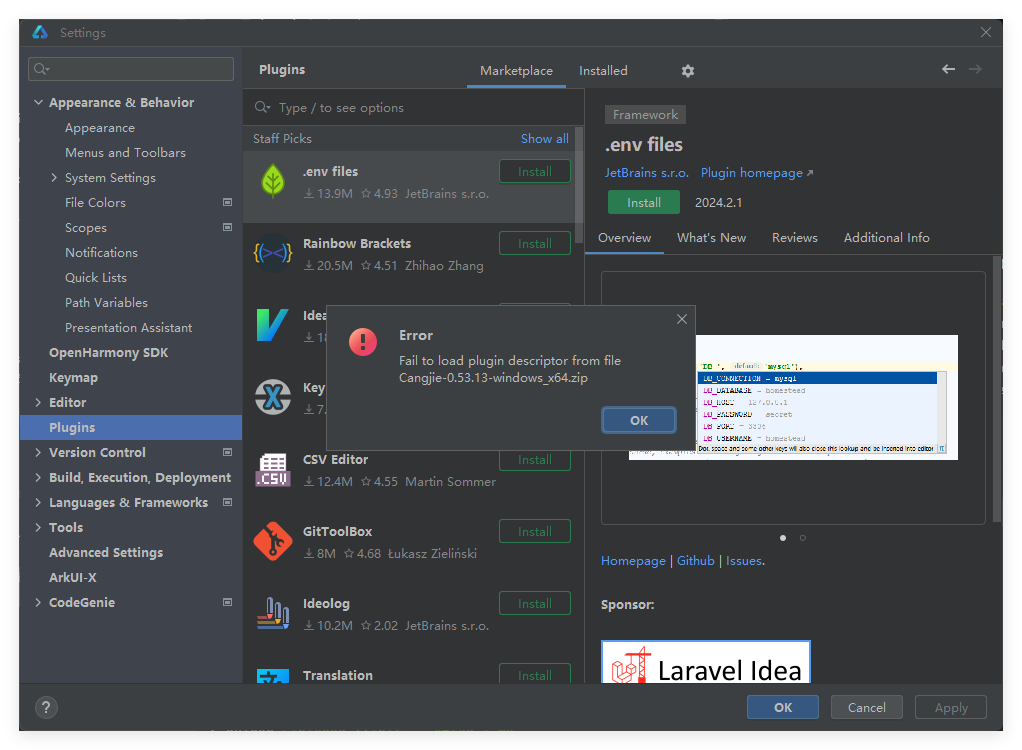The height and width of the screenshot is (750, 1022).
Task: Open the Overview tab
Action: pos(624,238)
